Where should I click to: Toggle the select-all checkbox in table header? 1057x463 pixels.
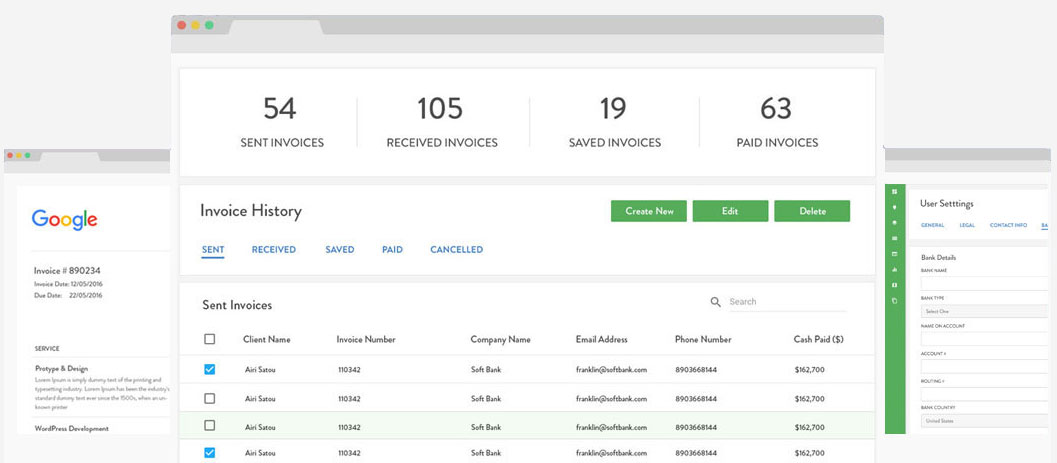pos(210,340)
